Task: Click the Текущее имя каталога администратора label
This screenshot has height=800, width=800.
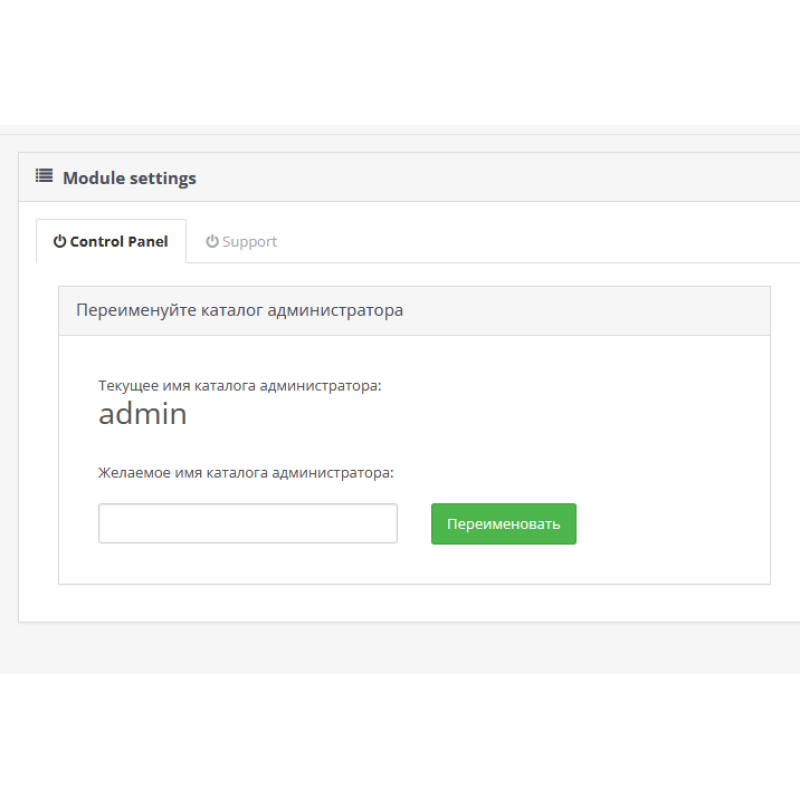Action: (x=240, y=385)
